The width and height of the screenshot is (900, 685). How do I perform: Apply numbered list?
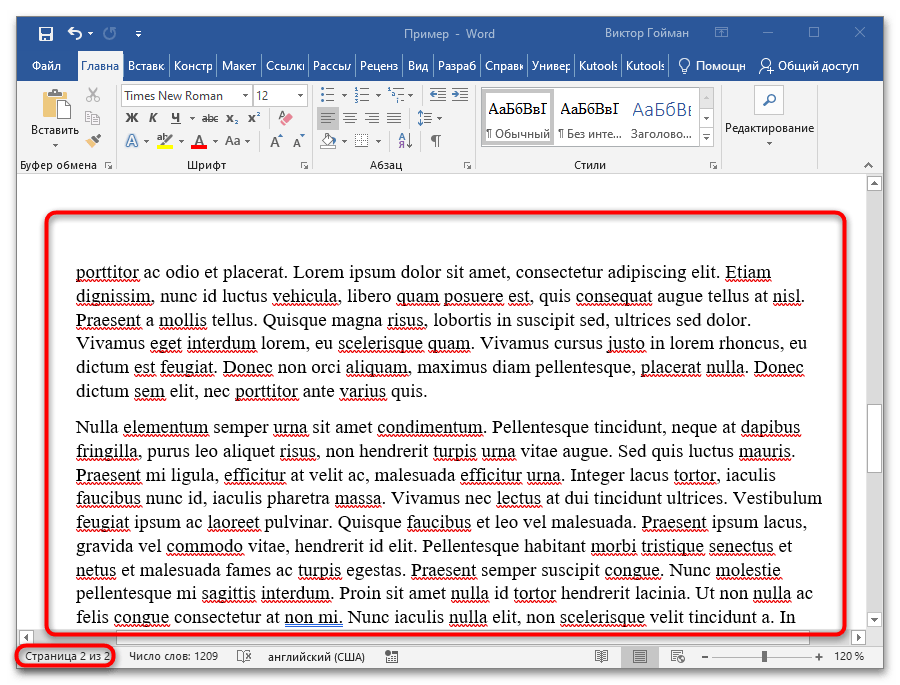362,95
